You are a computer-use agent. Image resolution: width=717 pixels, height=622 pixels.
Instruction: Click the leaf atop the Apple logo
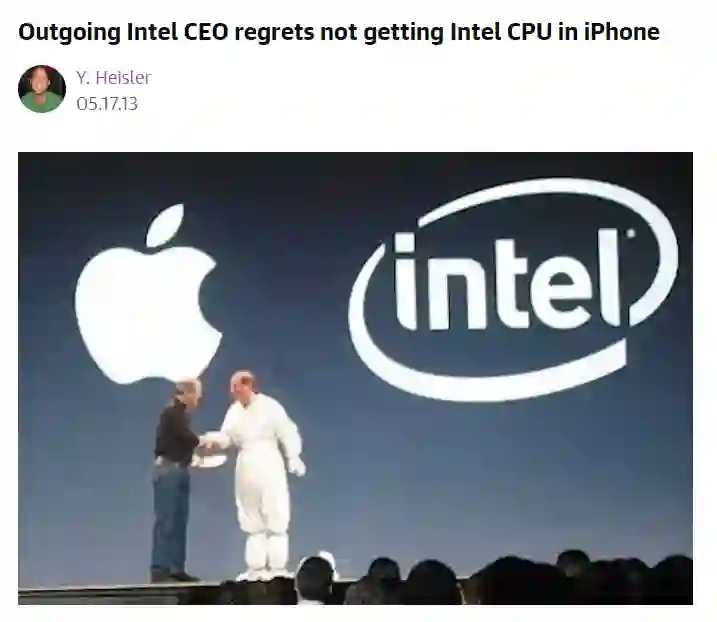point(167,225)
